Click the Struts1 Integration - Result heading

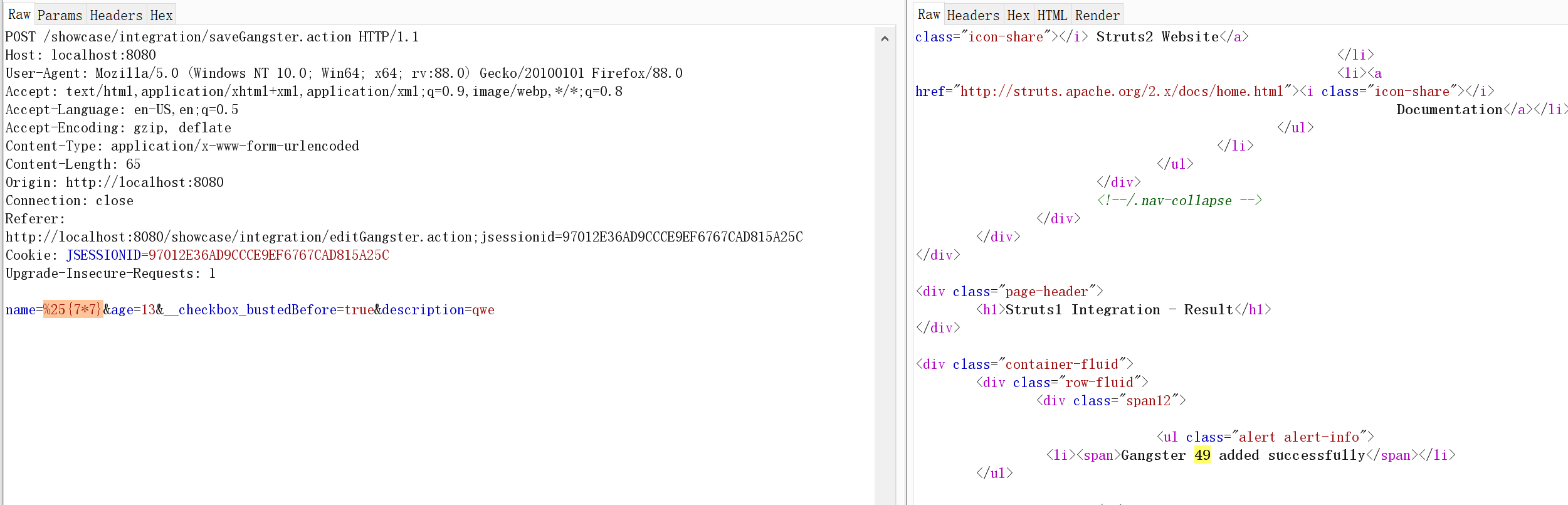(x=1119, y=310)
